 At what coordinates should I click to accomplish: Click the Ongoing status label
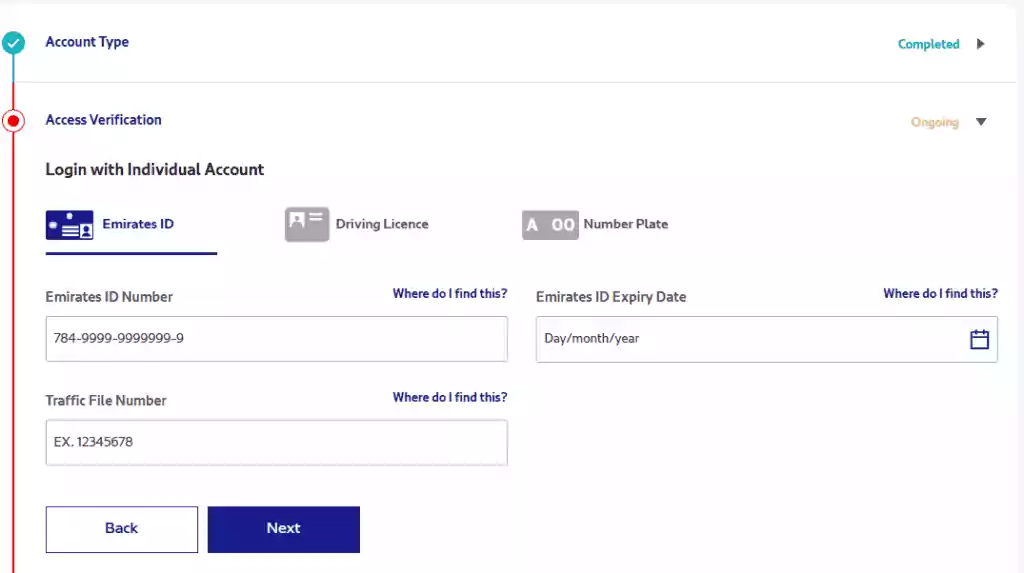point(935,122)
